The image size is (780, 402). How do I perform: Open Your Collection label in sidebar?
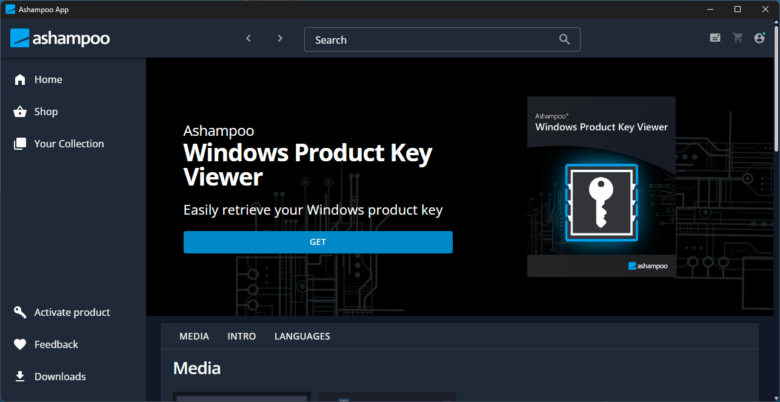point(69,144)
